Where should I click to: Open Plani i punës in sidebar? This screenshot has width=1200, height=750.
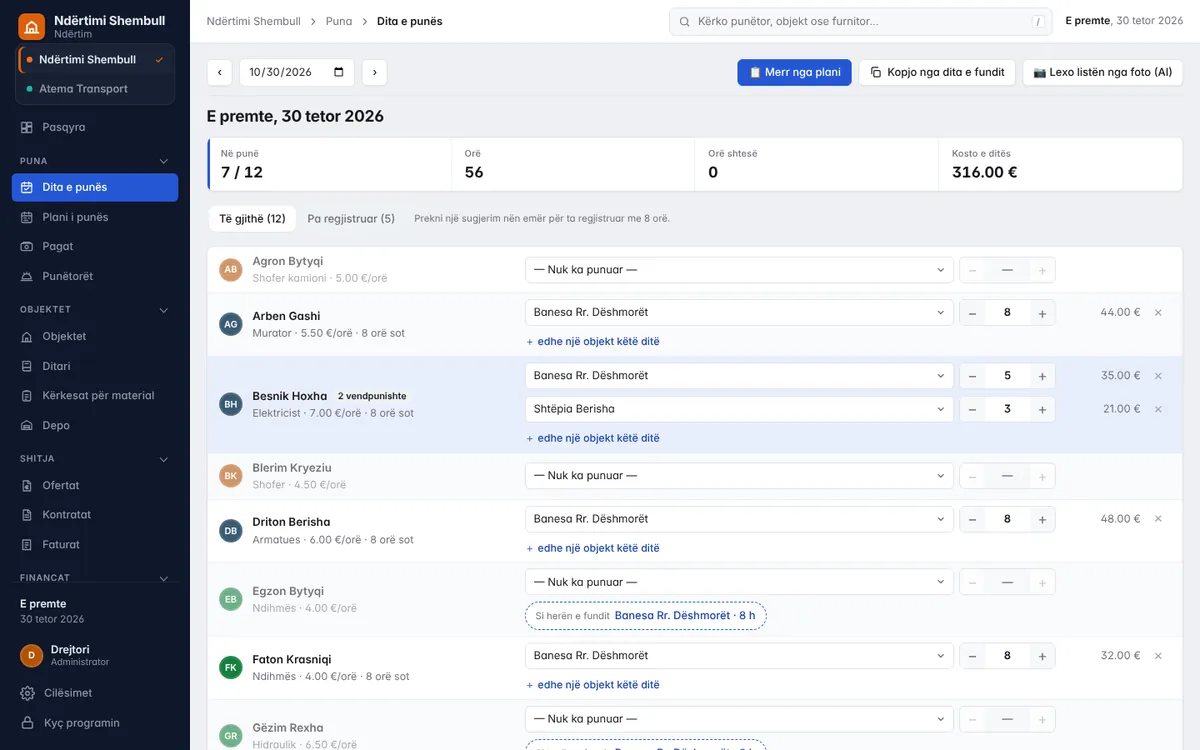95,217
